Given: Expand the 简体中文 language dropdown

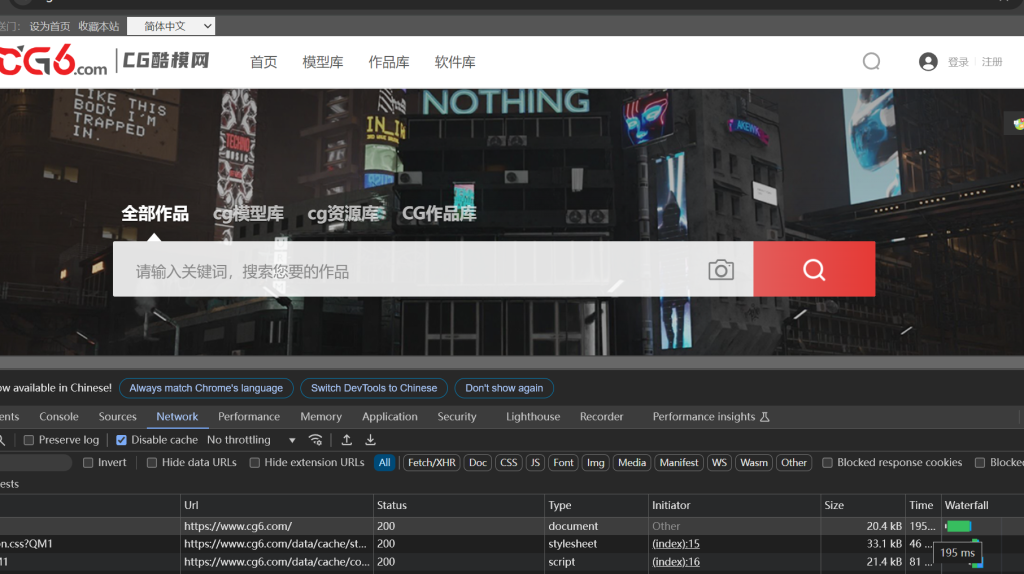Looking at the screenshot, I should coord(172,26).
